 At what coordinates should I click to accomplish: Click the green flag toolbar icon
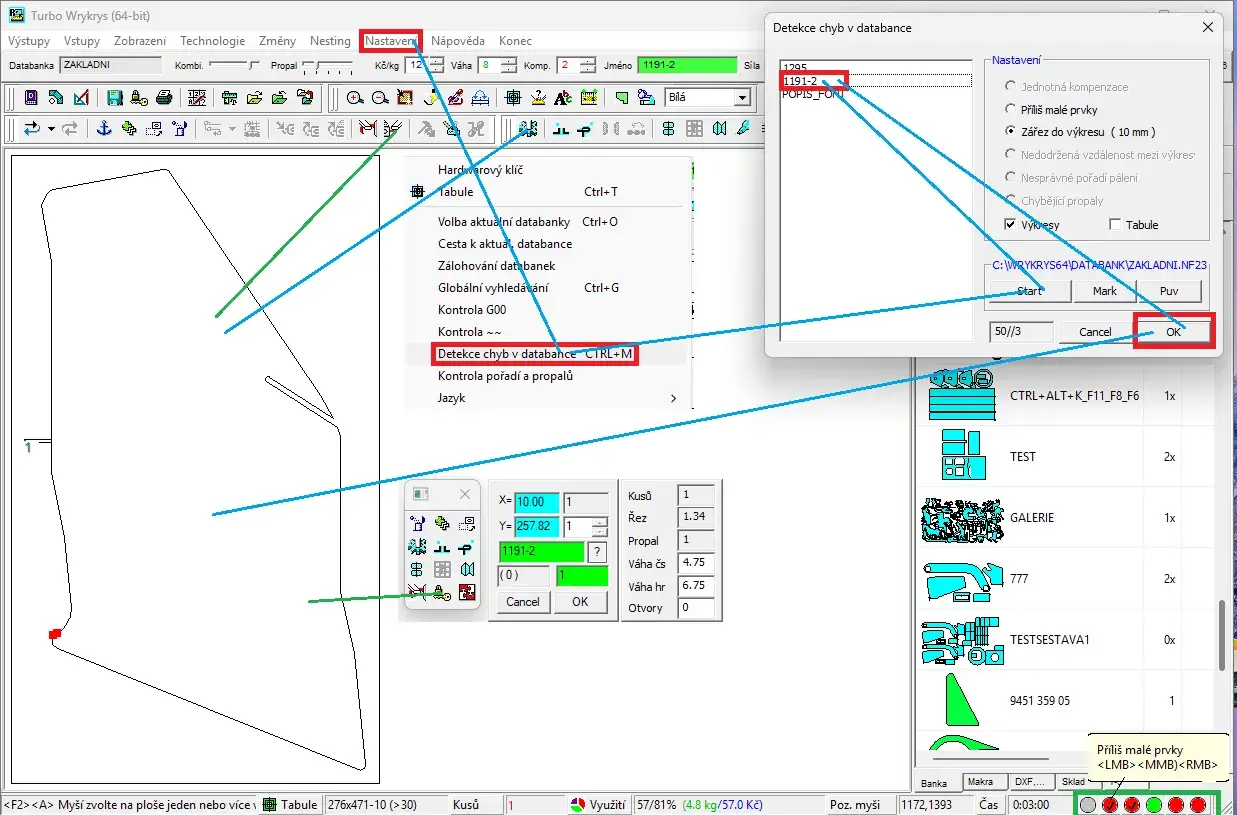click(622, 97)
